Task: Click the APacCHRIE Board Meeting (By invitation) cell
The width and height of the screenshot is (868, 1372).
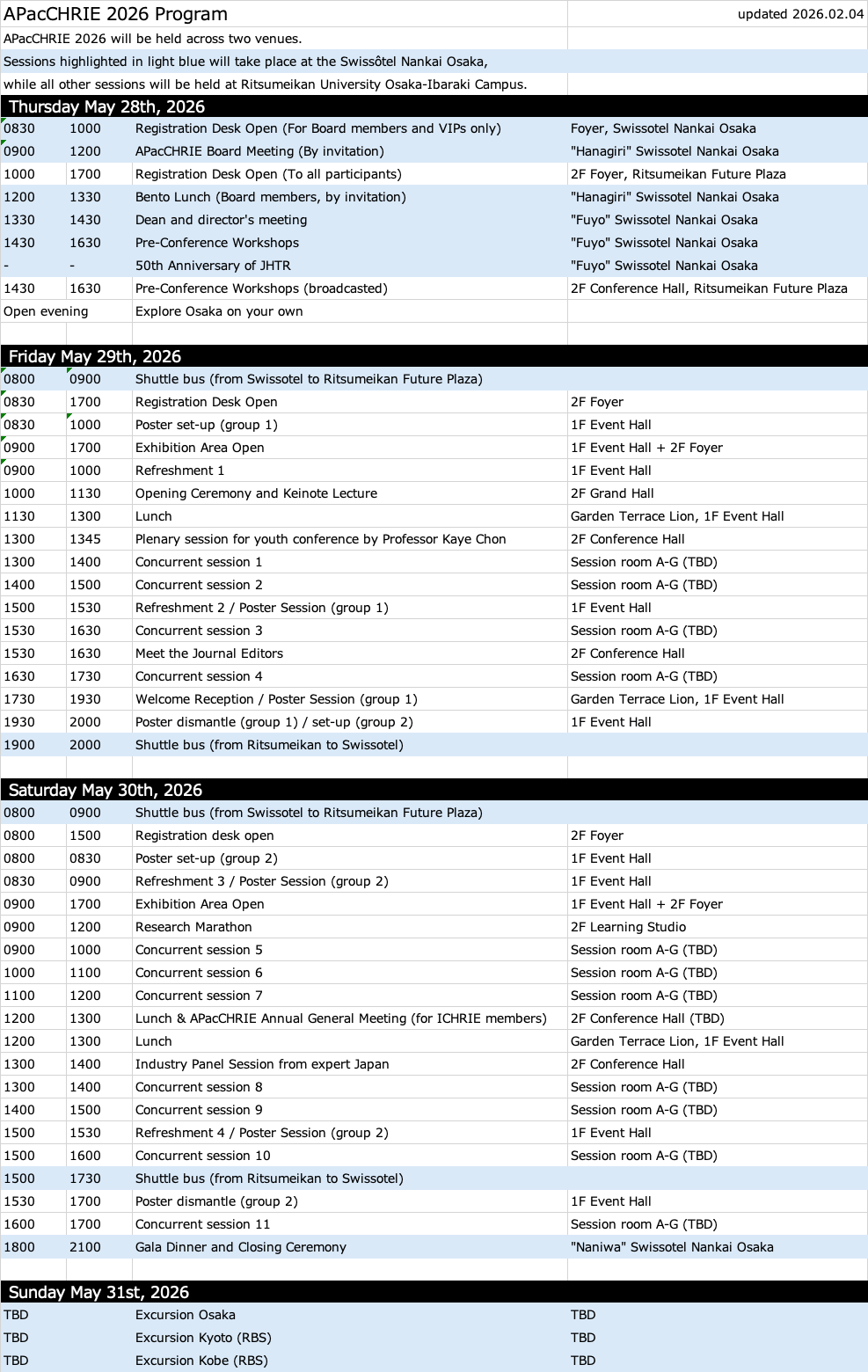Action: 259,151
